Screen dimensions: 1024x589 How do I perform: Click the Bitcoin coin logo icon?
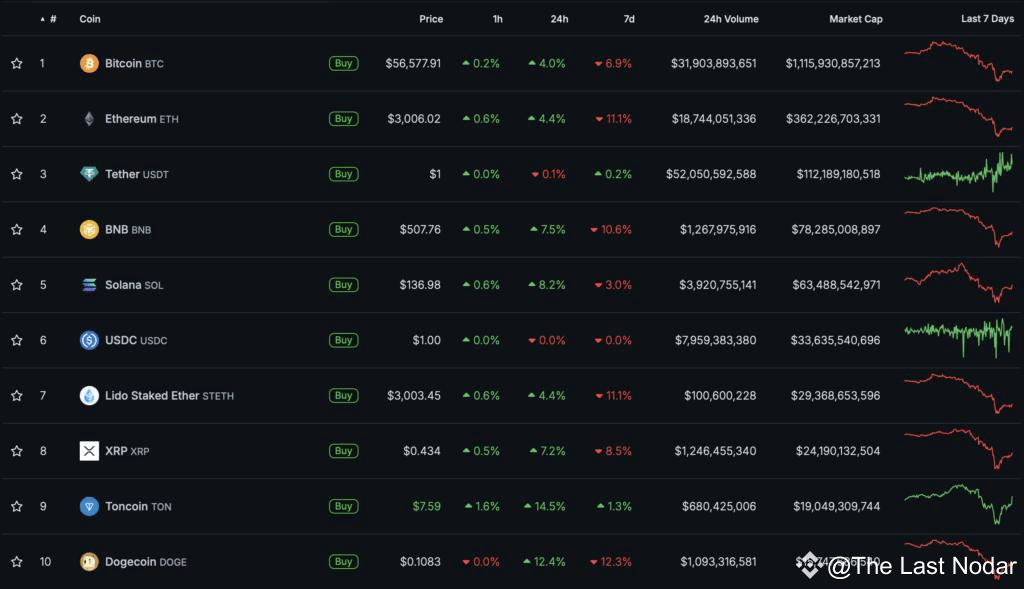89,63
